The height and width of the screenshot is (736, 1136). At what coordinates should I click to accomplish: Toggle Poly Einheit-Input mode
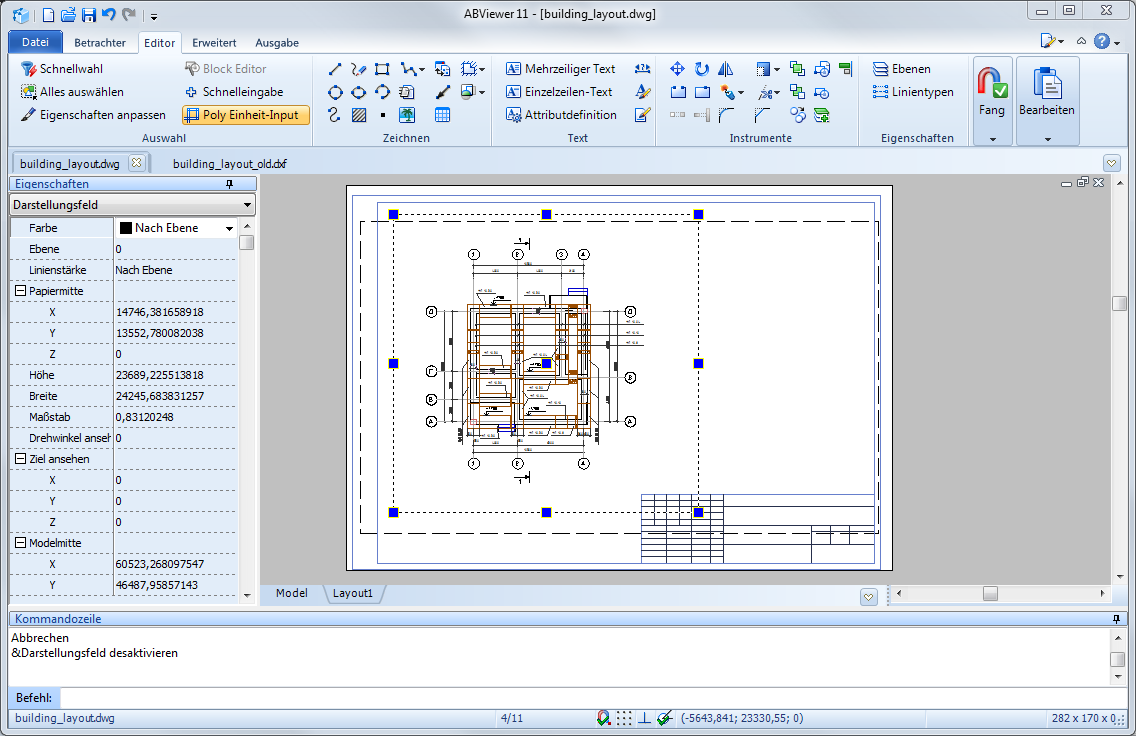(246, 115)
